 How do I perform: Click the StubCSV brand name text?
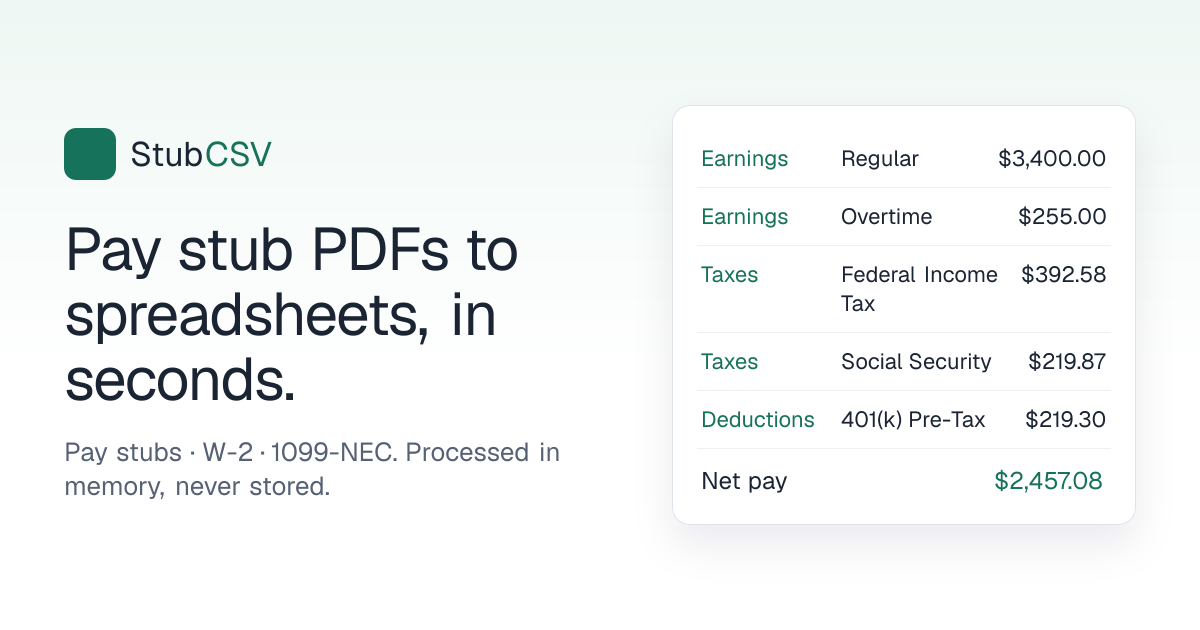tap(201, 154)
